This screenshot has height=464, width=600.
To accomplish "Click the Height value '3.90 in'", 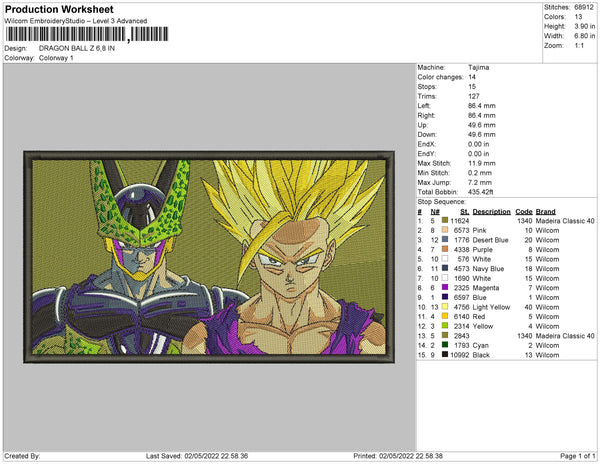I will (584, 26).
